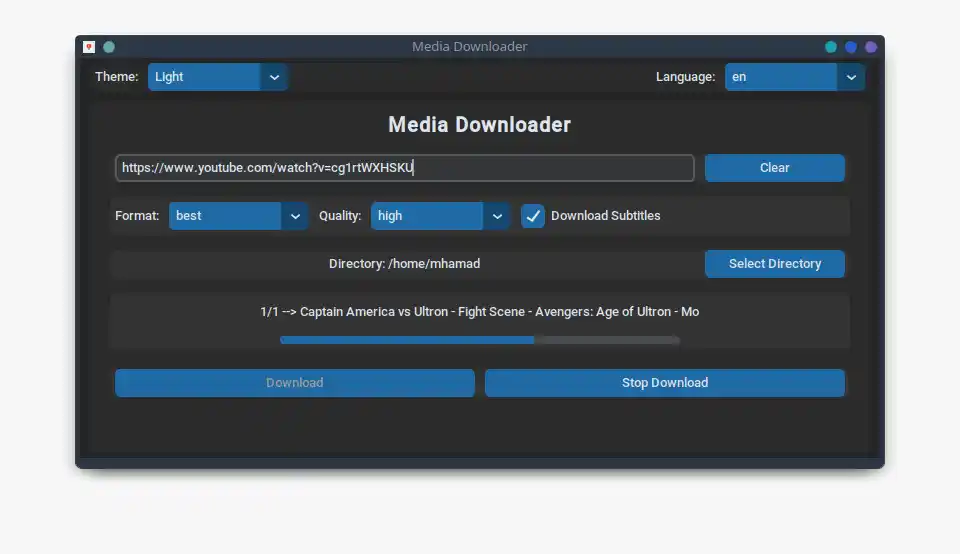Click the teal minimize dot in the title bar
The height and width of the screenshot is (554, 960).
831,47
